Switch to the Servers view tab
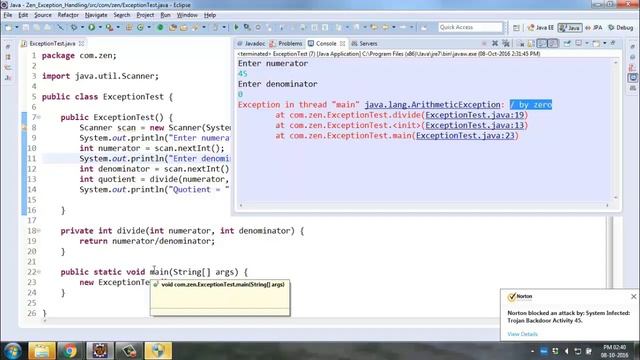This screenshot has width=640, height=360. (364, 43)
